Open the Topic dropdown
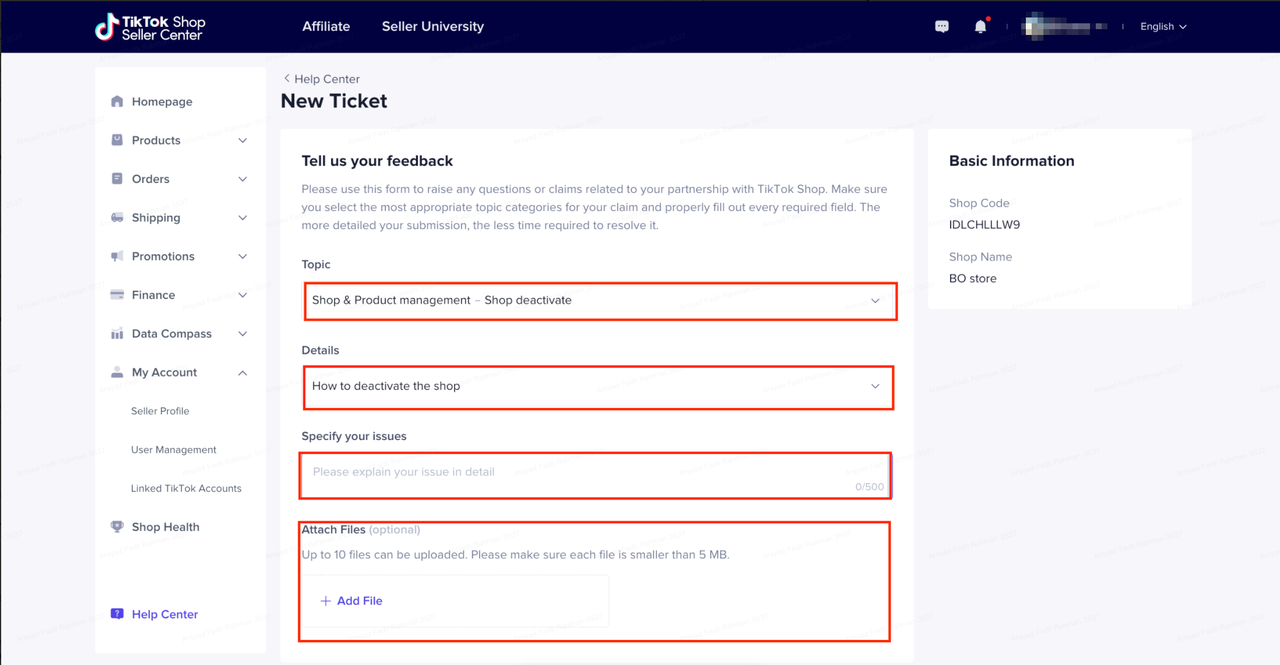Viewport: 1280px width, 665px height. [x=598, y=301]
